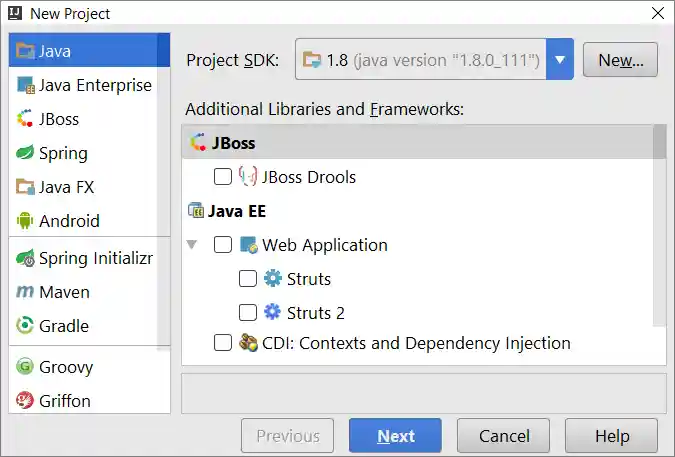Click the Spring Initializr icon
This screenshot has height=457, width=675.
click(25, 258)
